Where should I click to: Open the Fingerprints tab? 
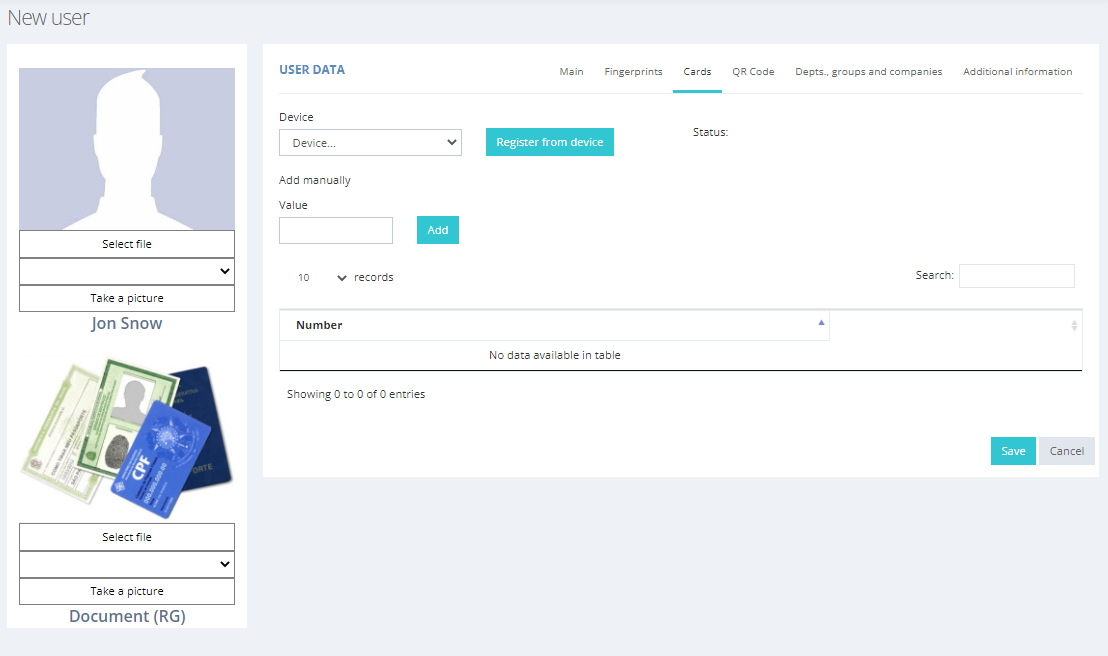[633, 72]
